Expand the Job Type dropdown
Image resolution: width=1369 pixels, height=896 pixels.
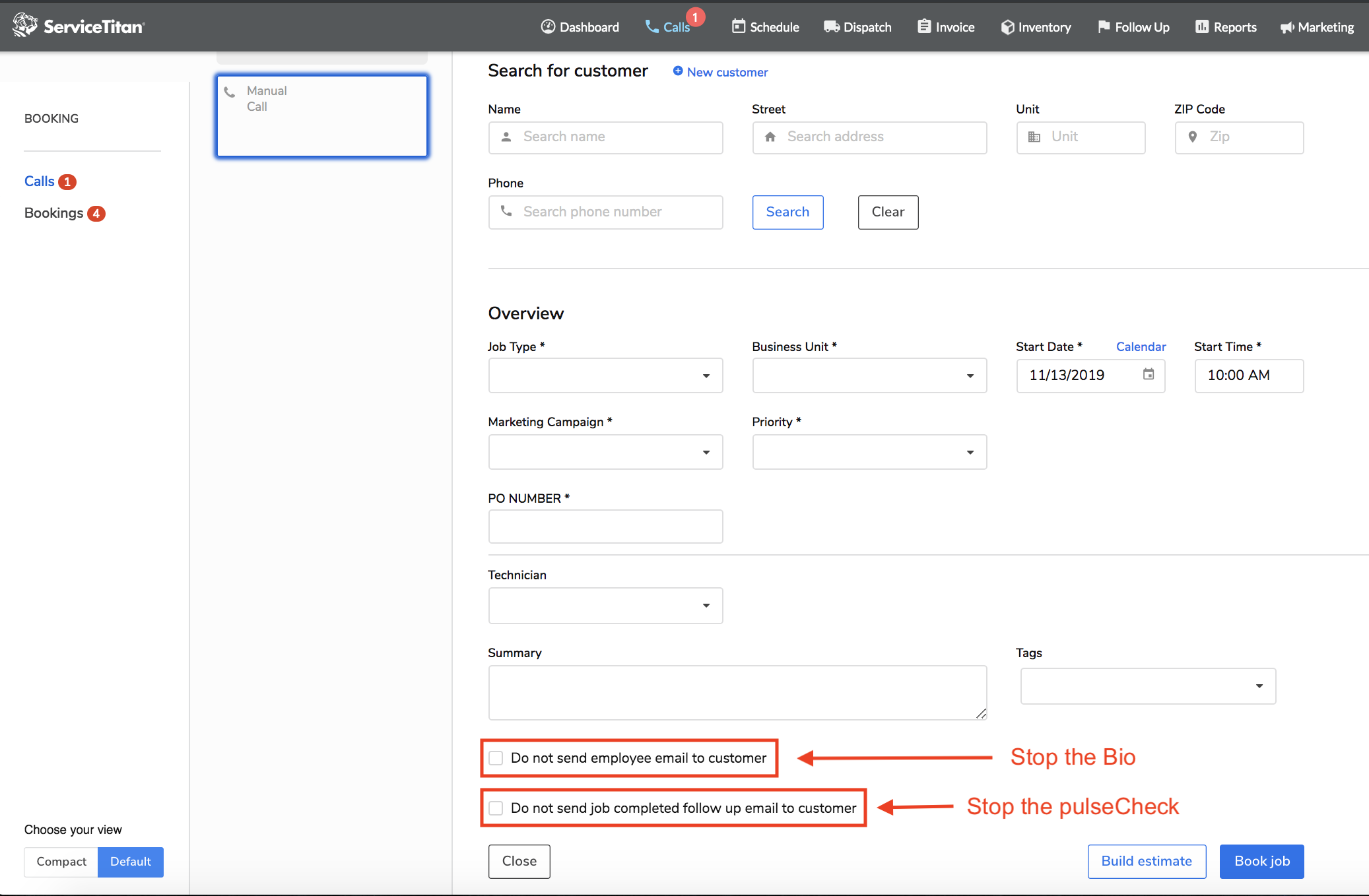[605, 375]
